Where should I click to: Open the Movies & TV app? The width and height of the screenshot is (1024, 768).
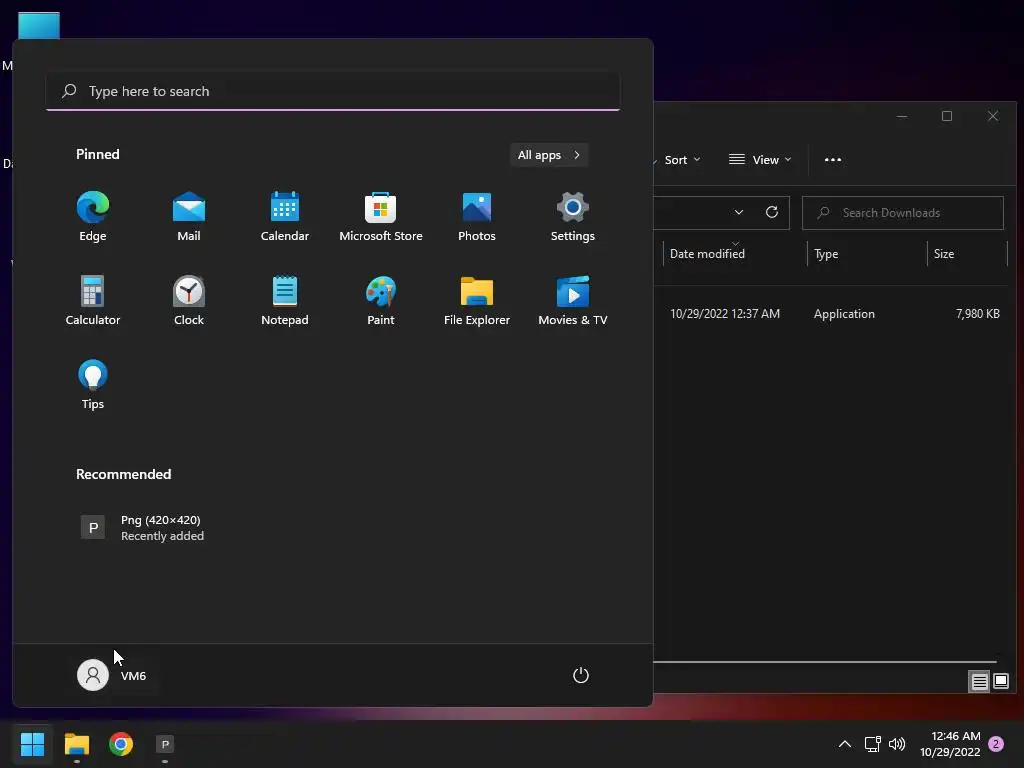573,300
